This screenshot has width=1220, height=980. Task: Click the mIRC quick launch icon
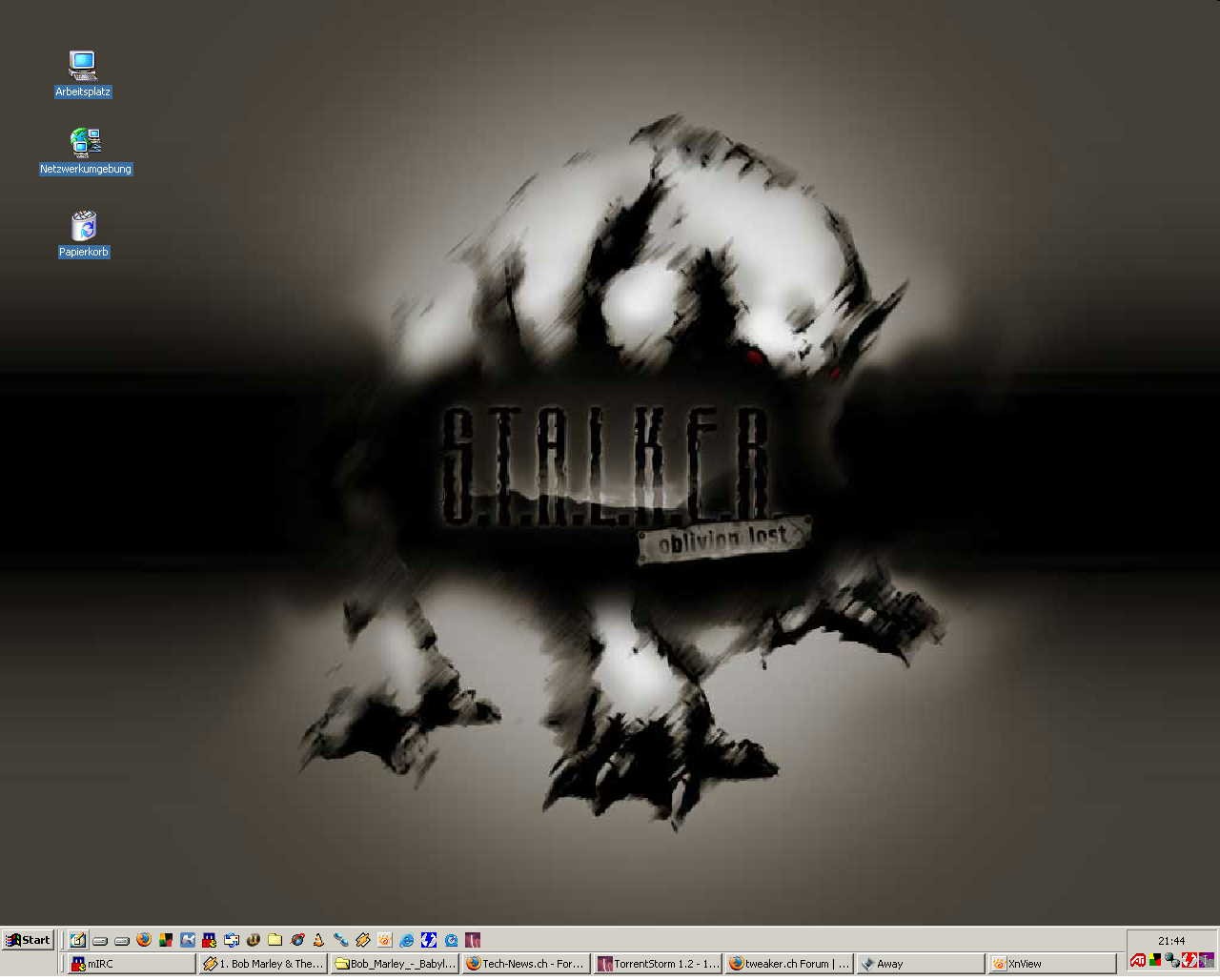(x=210, y=940)
